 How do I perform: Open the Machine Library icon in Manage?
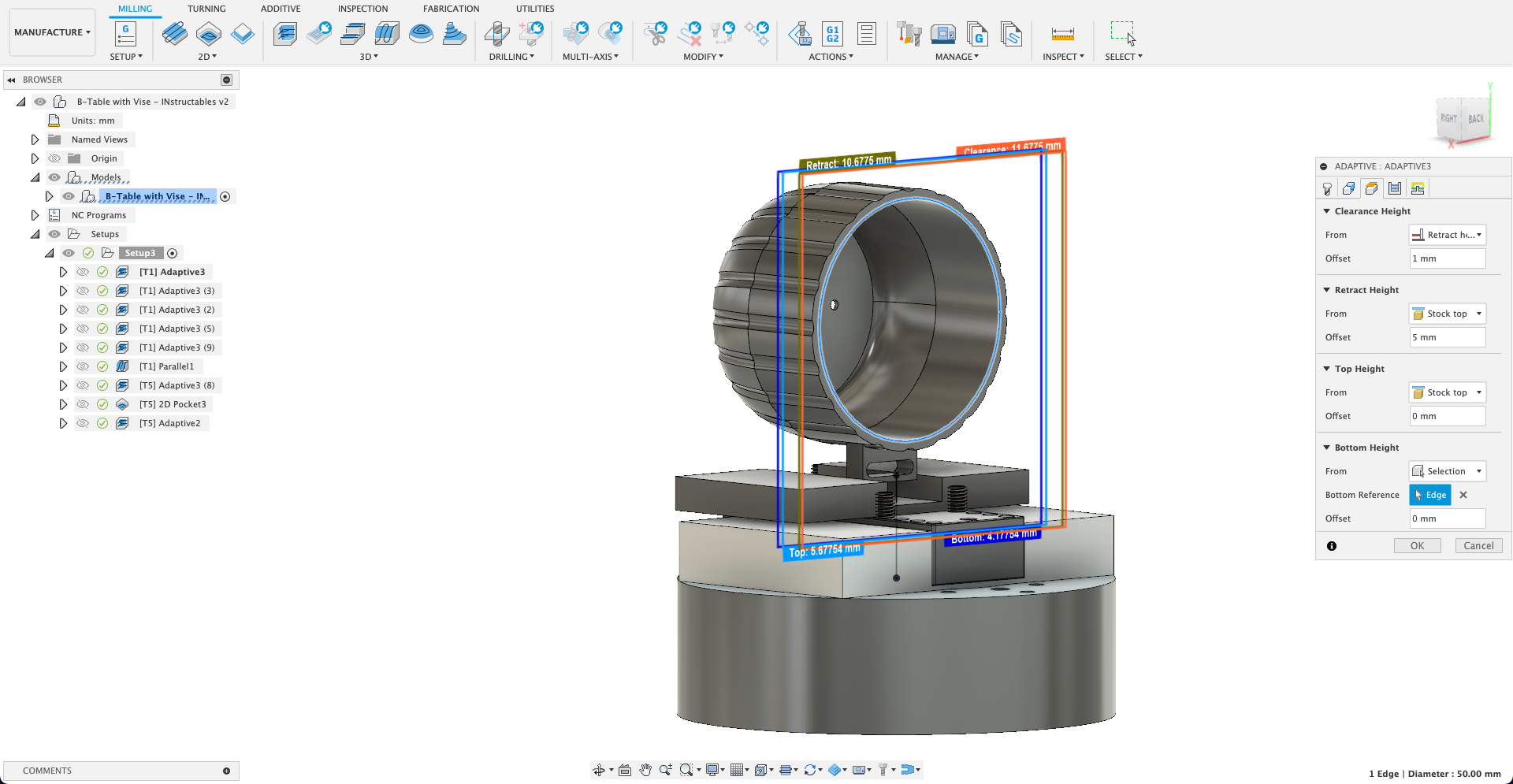(x=943, y=34)
